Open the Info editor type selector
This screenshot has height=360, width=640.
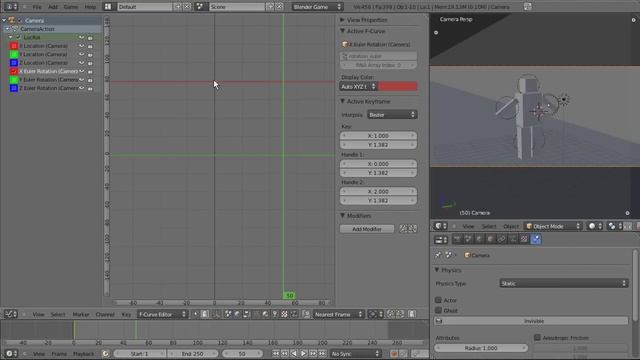click(x=10, y=7)
